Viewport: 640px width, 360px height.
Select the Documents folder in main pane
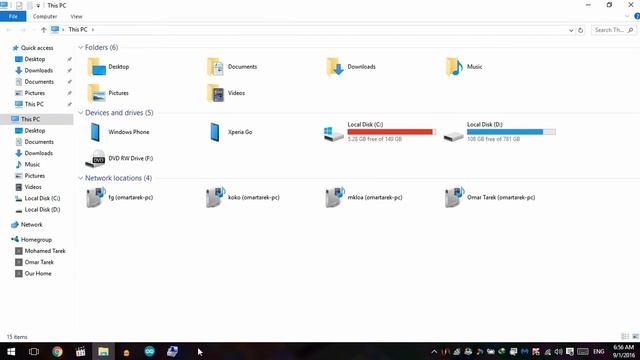click(232, 67)
